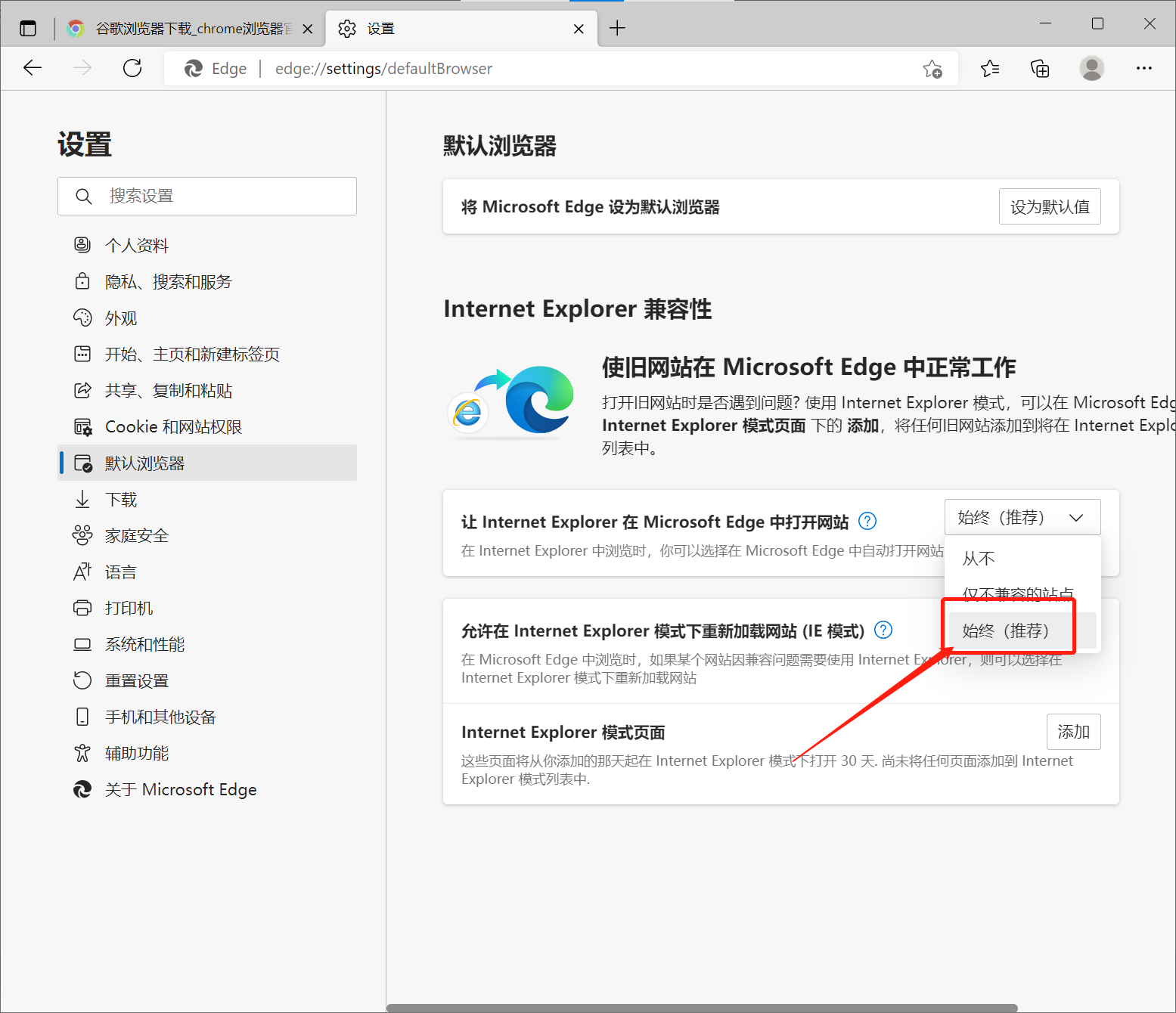Switch to the 谷歌浏览器下载 tab
This screenshot has height=1013, width=1176.
pyautogui.click(x=189, y=28)
